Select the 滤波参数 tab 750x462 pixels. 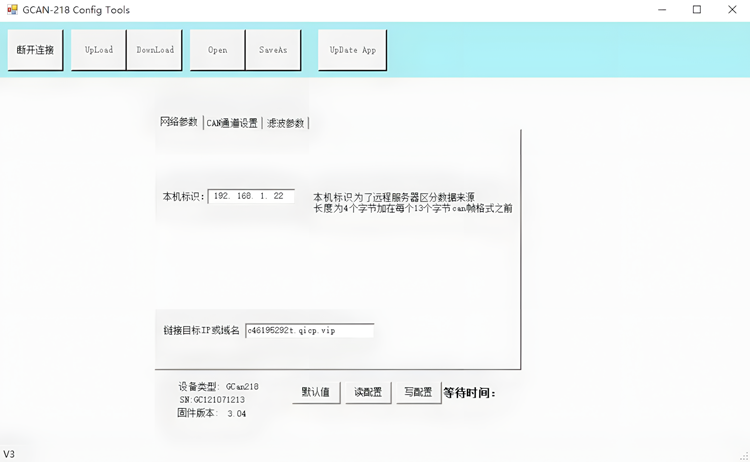click(285, 124)
